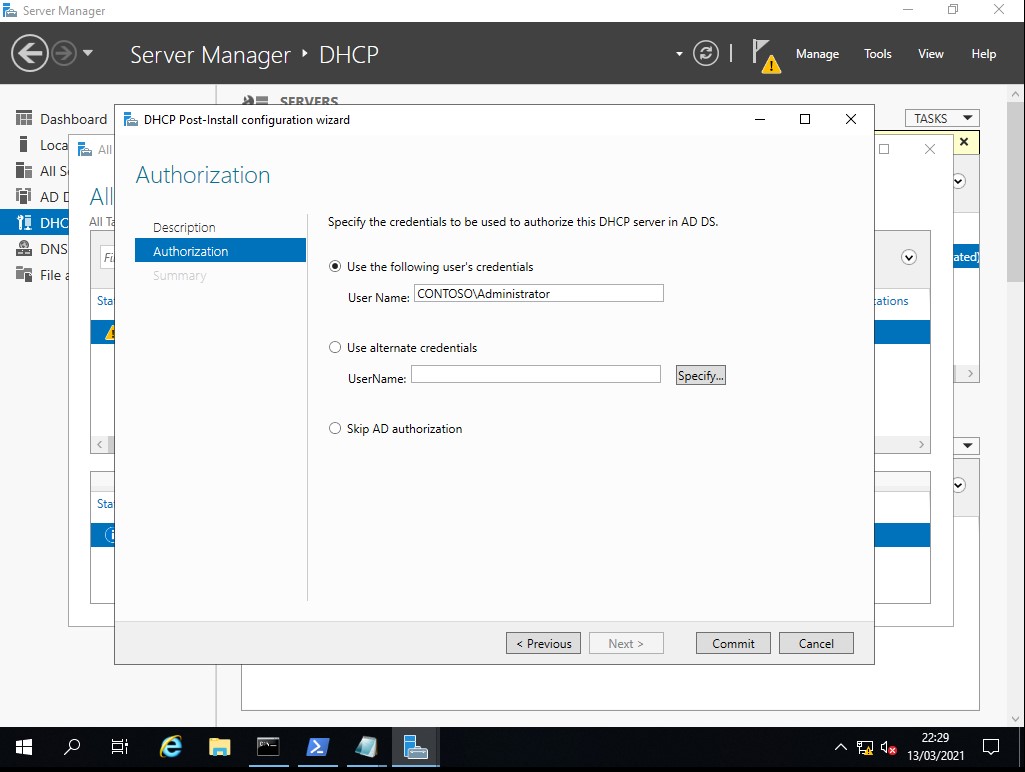Click the alternate credentials UserName field
This screenshot has height=772, width=1025.
tap(536, 374)
